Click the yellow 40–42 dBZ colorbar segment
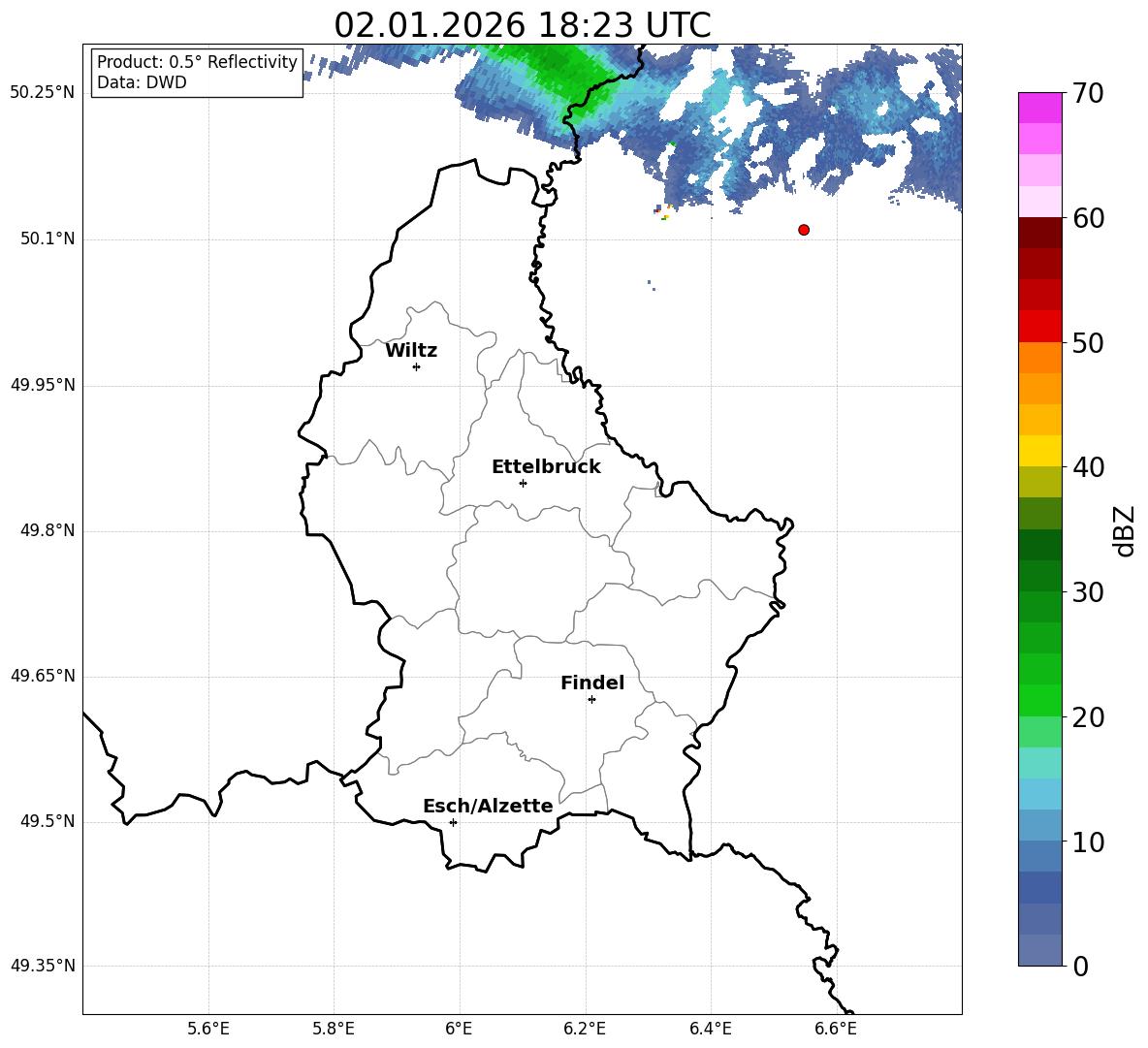The image size is (1148, 1048). 1039,451
